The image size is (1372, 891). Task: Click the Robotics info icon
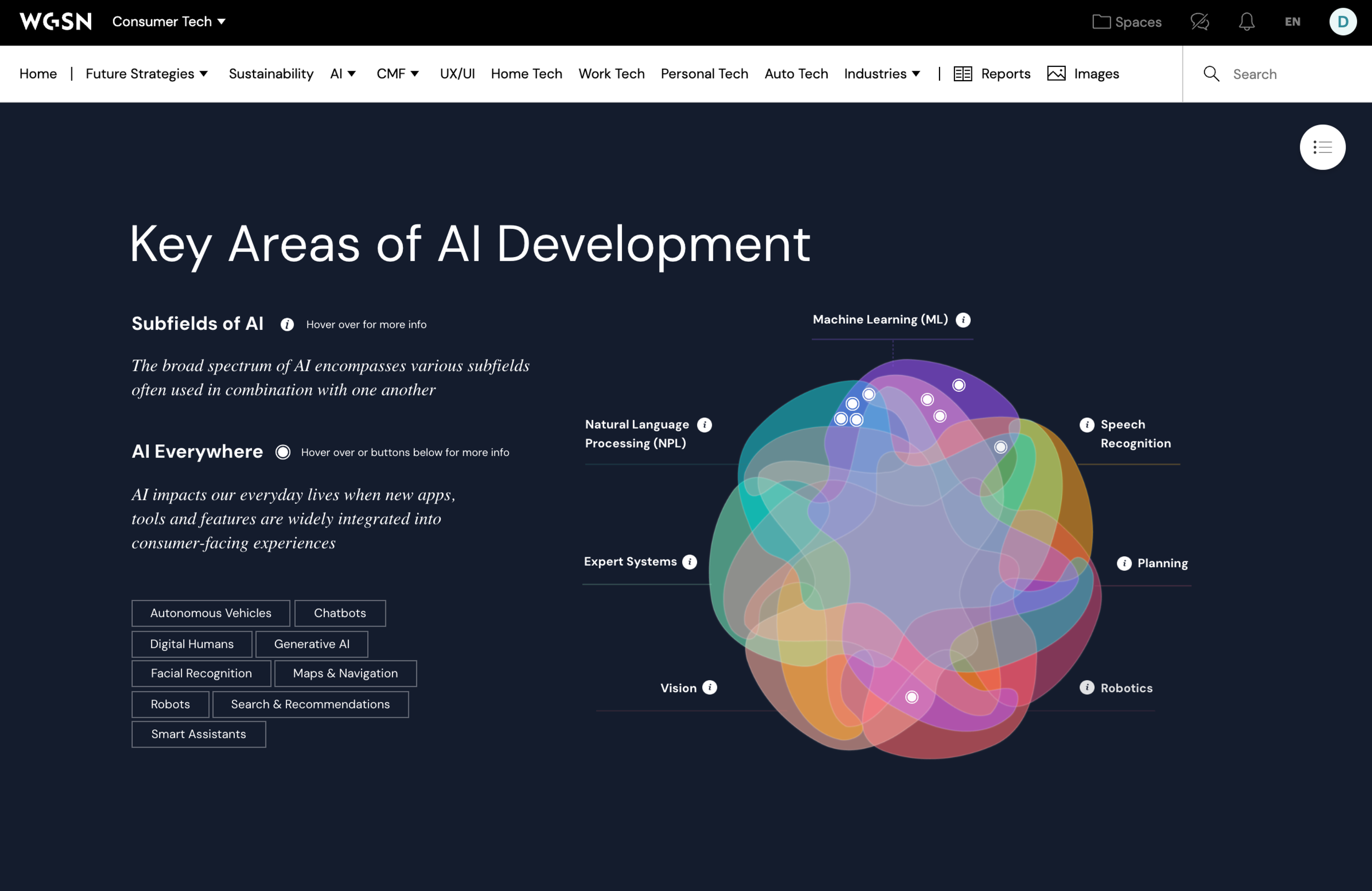(1087, 687)
